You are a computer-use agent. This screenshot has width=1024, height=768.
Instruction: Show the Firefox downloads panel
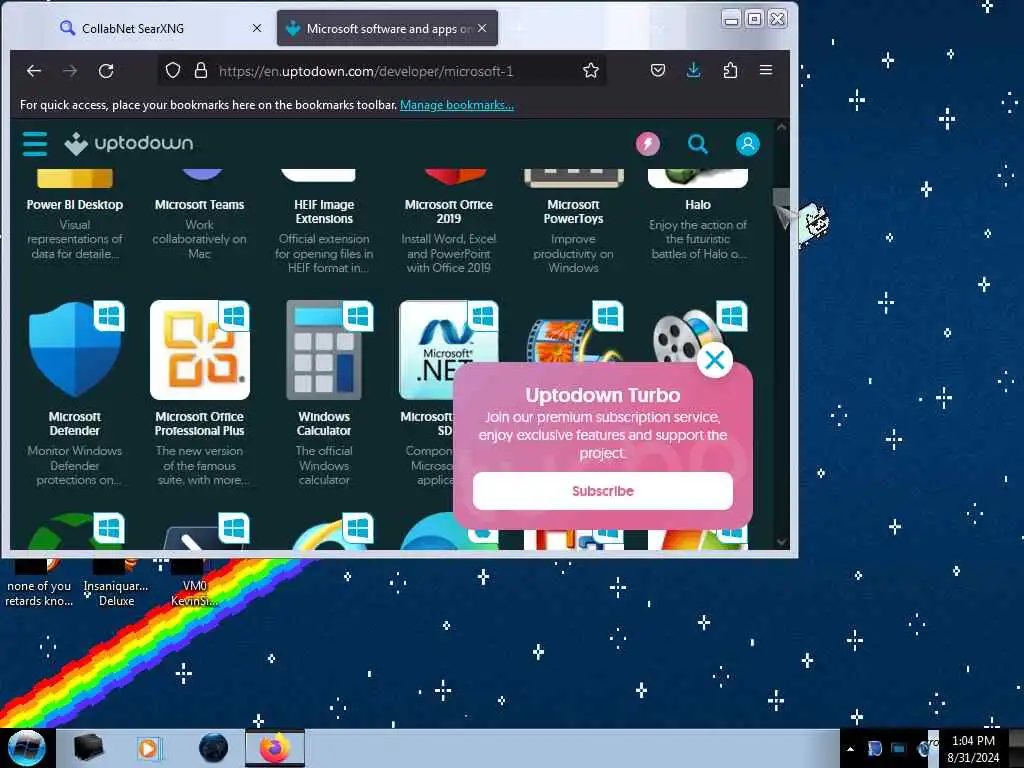[694, 71]
